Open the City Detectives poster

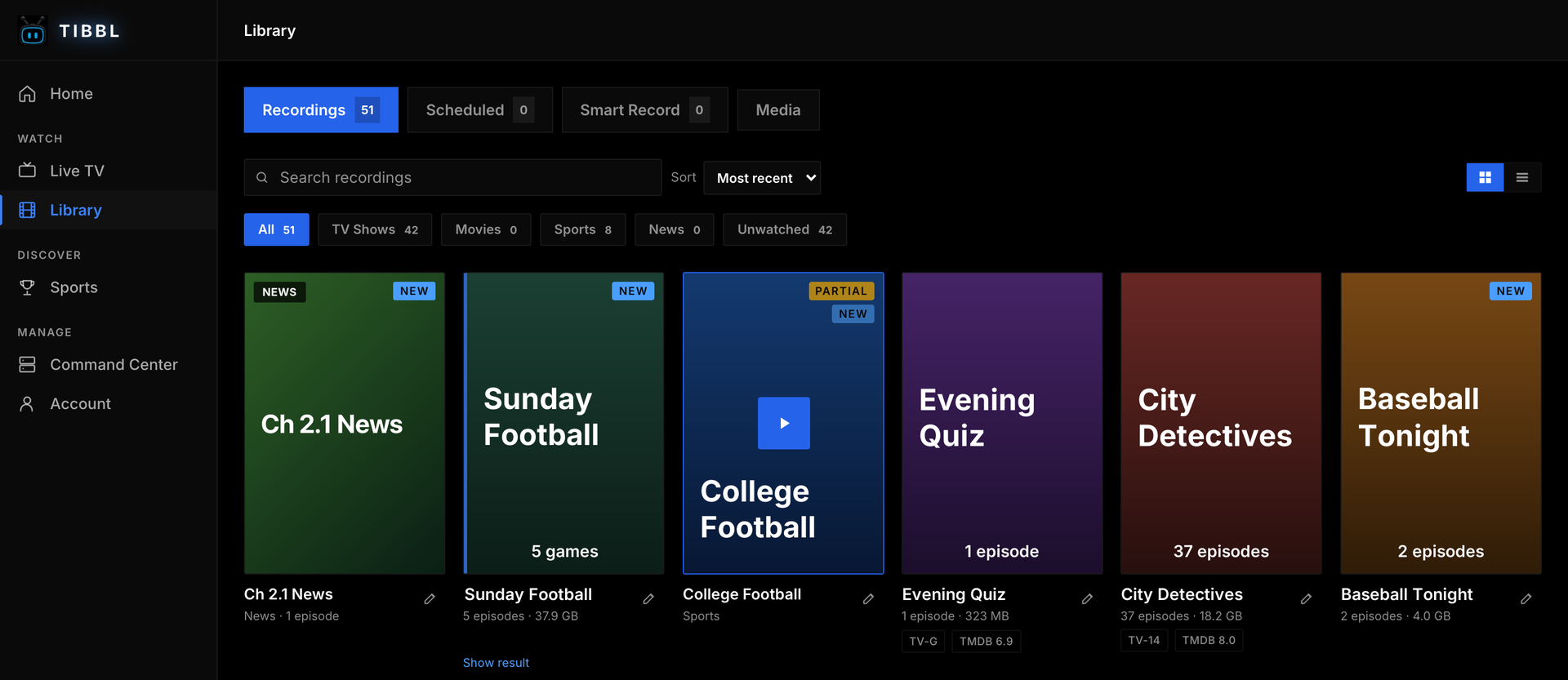(1221, 423)
